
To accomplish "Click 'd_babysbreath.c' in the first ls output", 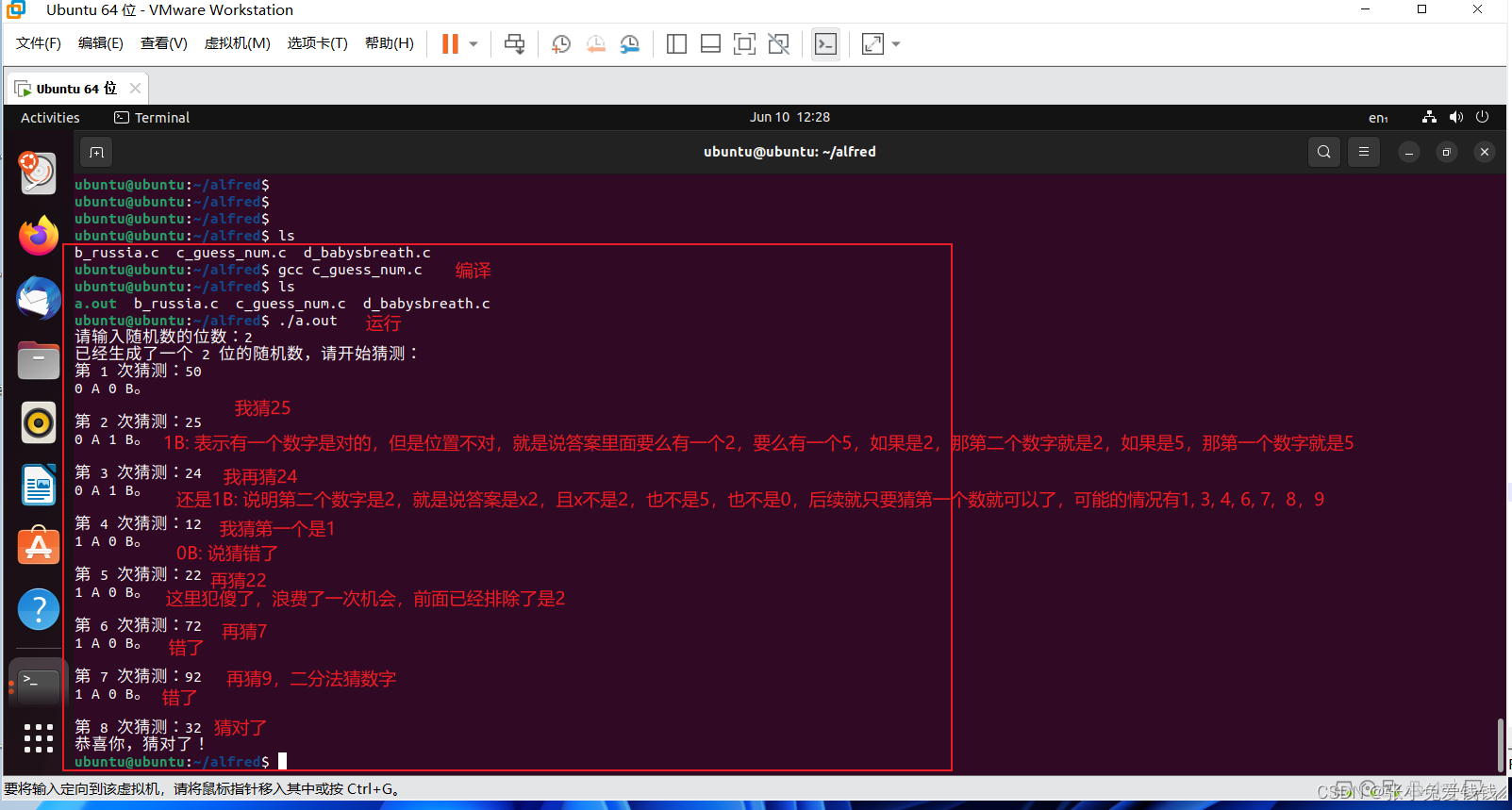I will 367,253.
